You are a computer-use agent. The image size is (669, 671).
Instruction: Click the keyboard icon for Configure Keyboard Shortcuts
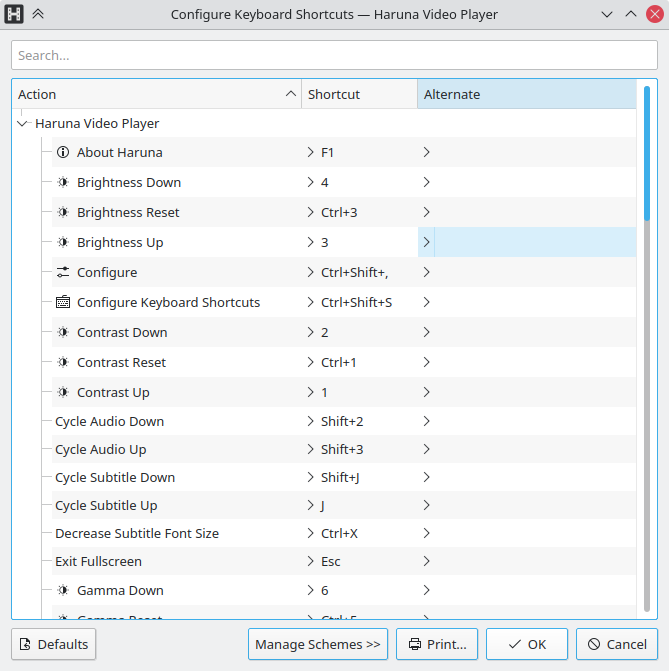(x=63, y=303)
